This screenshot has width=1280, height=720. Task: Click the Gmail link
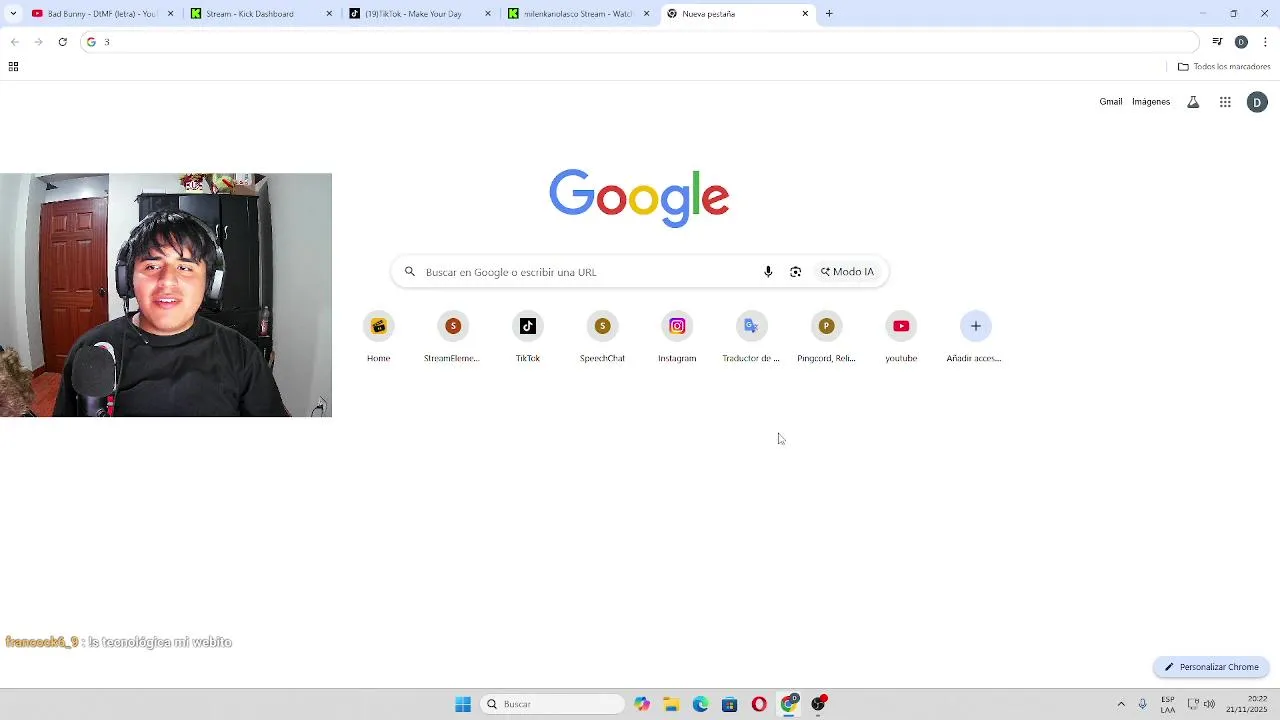coord(1110,102)
